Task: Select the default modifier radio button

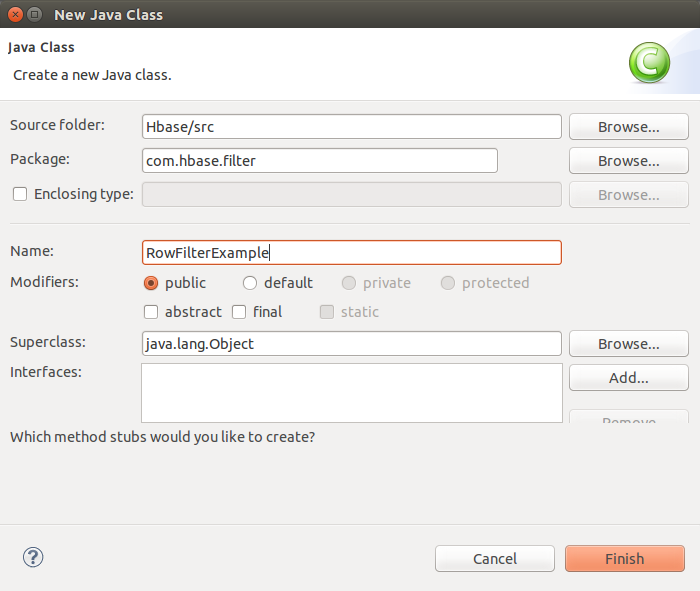Action: click(250, 283)
